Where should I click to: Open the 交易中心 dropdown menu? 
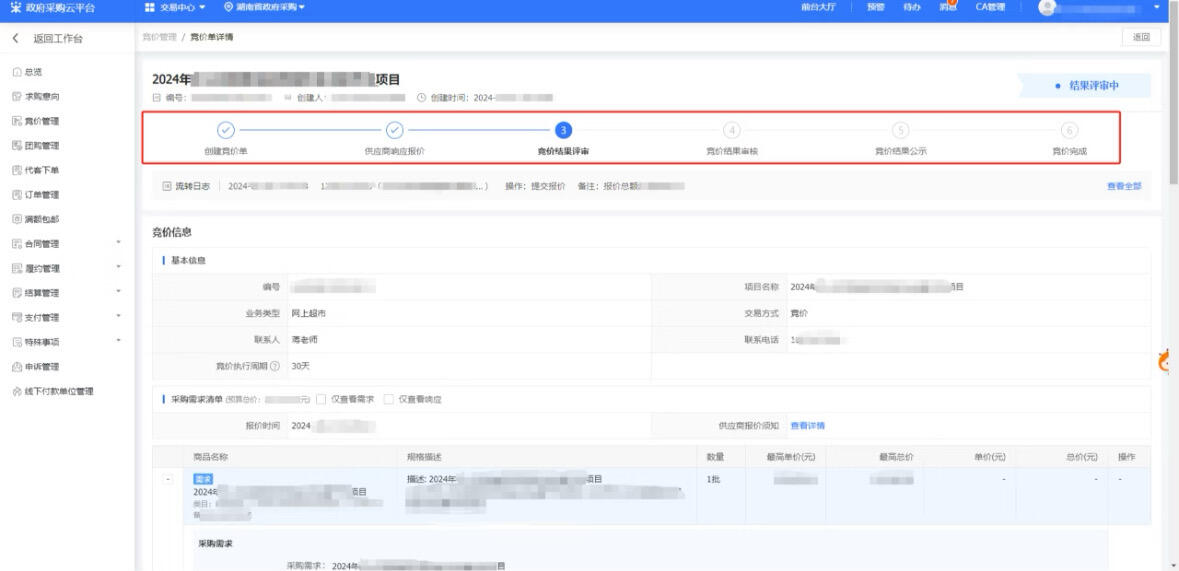tap(174, 7)
